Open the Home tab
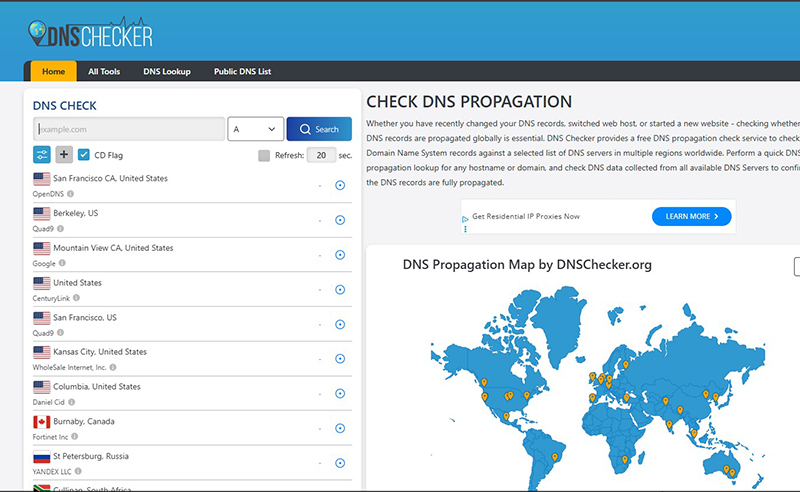 (54, 71)
